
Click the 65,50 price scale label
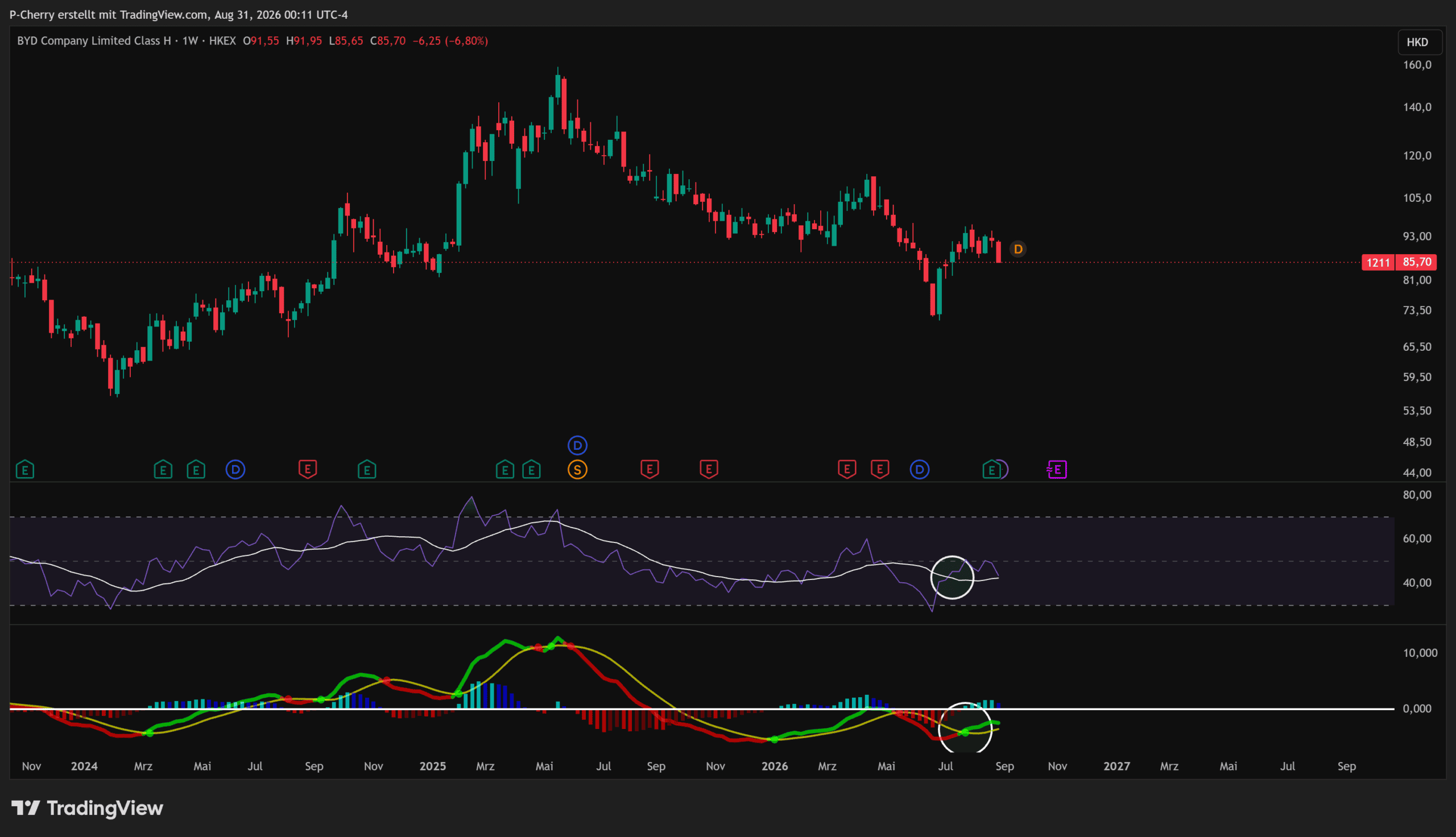(x=1417, y=347)
